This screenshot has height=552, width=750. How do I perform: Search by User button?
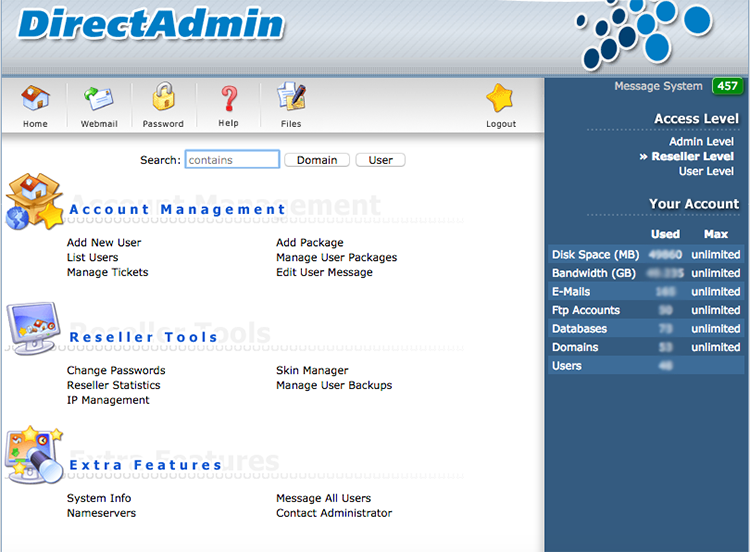click(380, 160)
